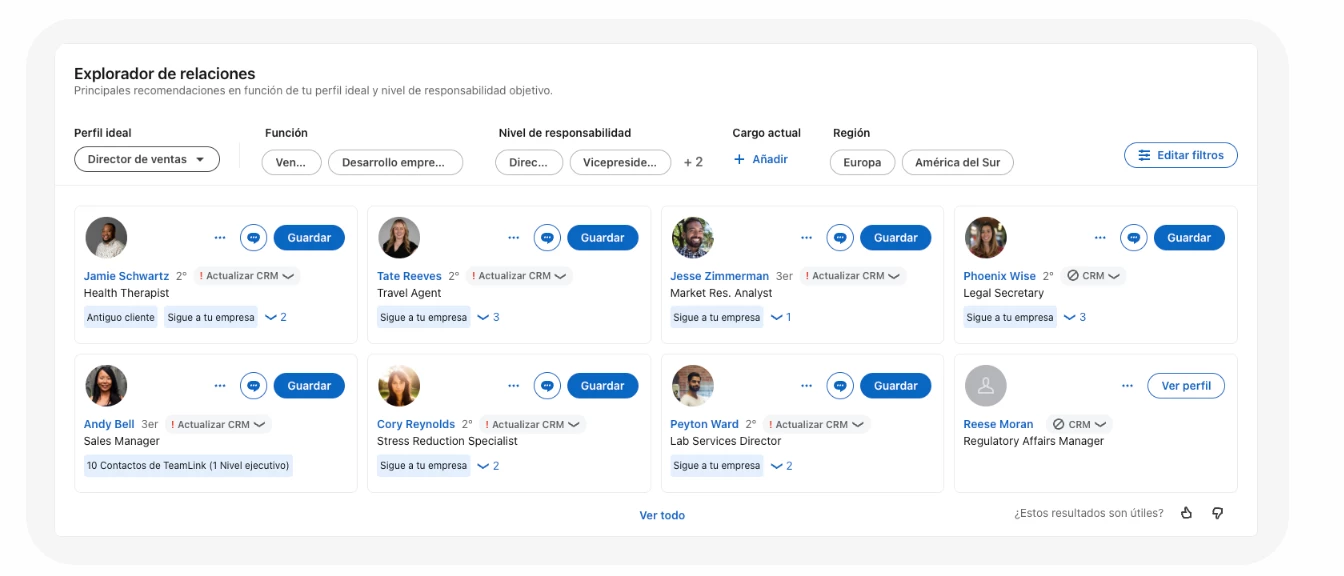Click Andy Bell's profile photo

tap(106, 386)
